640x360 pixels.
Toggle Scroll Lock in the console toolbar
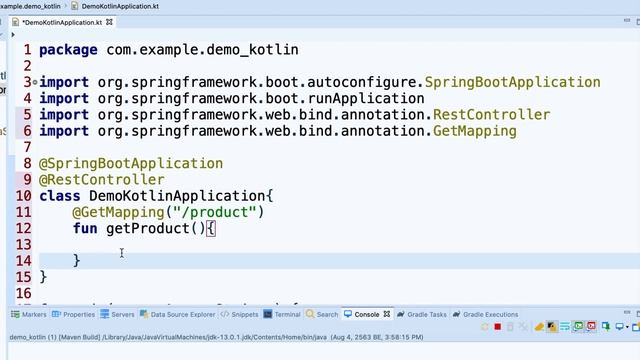pyautogui.click(x=552, y=327)
